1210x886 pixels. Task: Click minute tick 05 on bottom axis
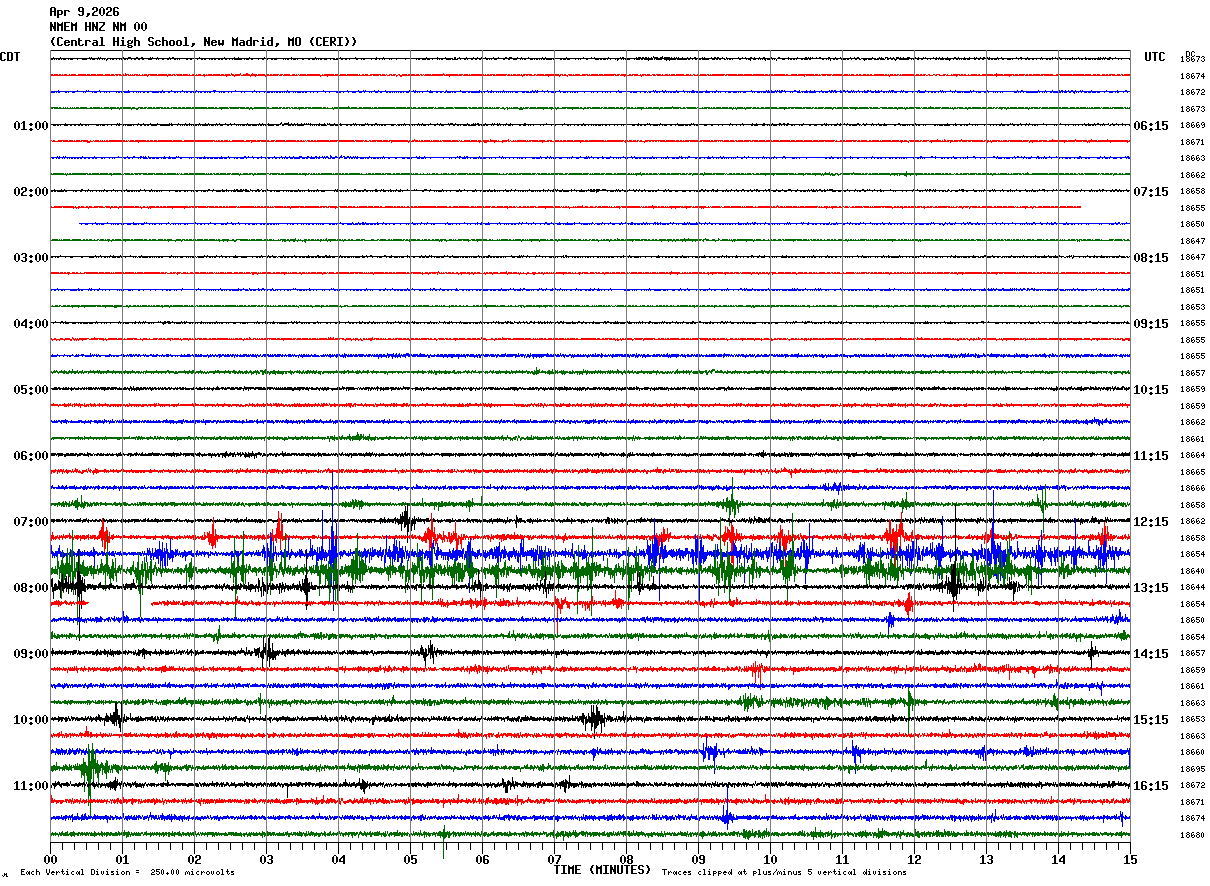coord(410,859)
